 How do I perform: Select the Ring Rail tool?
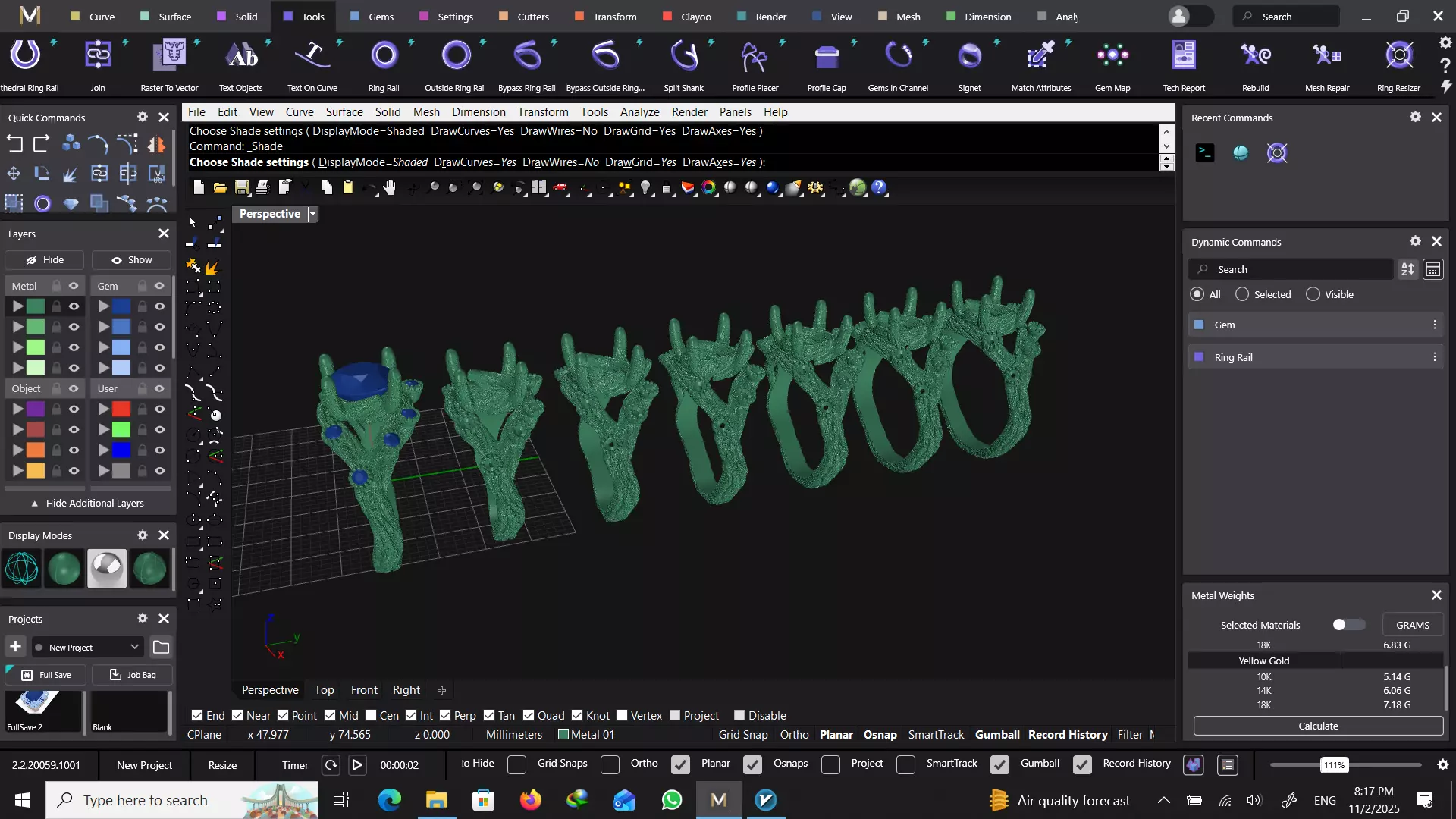click(x=384, y=64)
